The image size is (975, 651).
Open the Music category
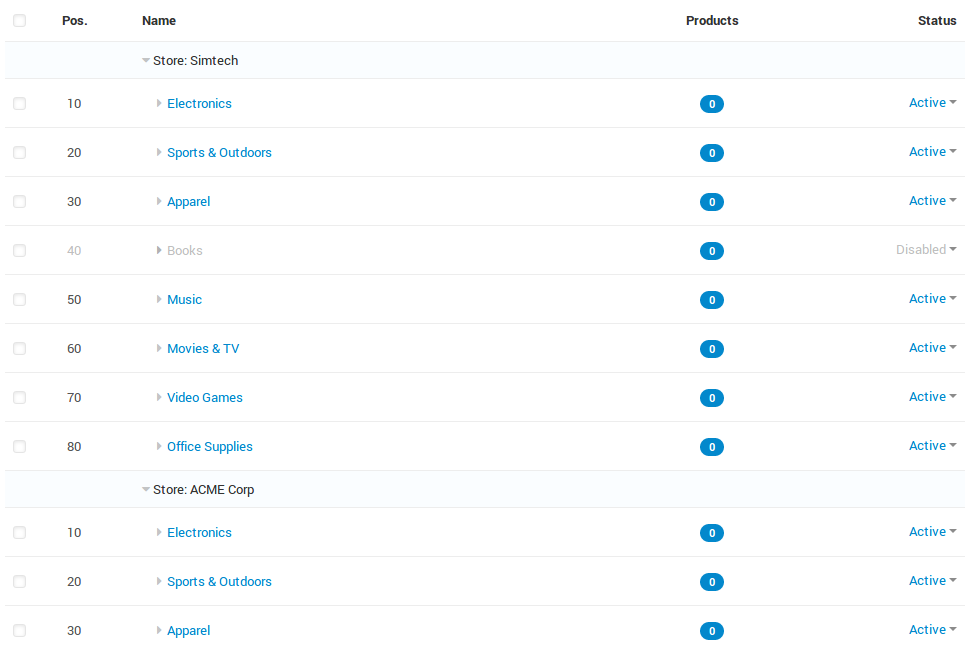(185, 300)
